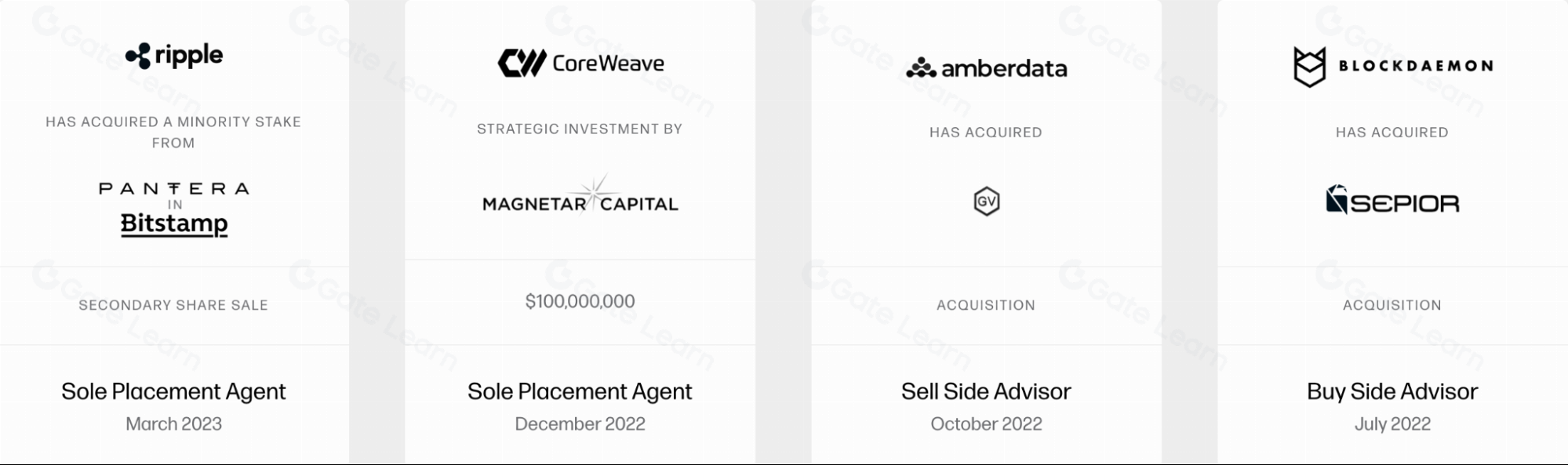Click Strategic Investment By text
This screenshot has height=465, width=1568.
point(580,129)
